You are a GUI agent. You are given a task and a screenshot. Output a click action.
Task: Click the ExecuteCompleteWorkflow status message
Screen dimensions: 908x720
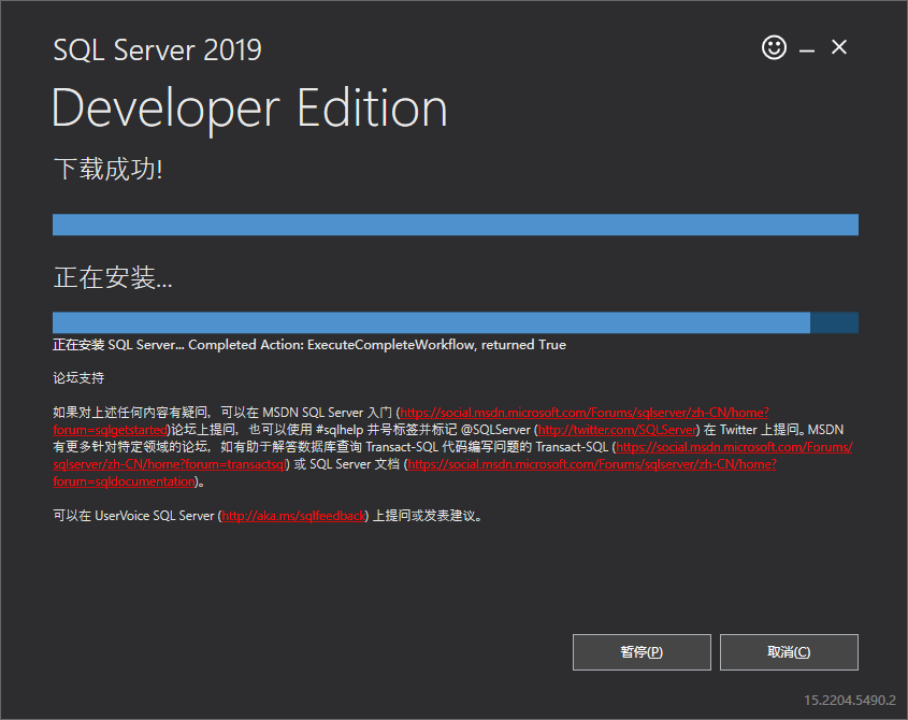(309, 345)
